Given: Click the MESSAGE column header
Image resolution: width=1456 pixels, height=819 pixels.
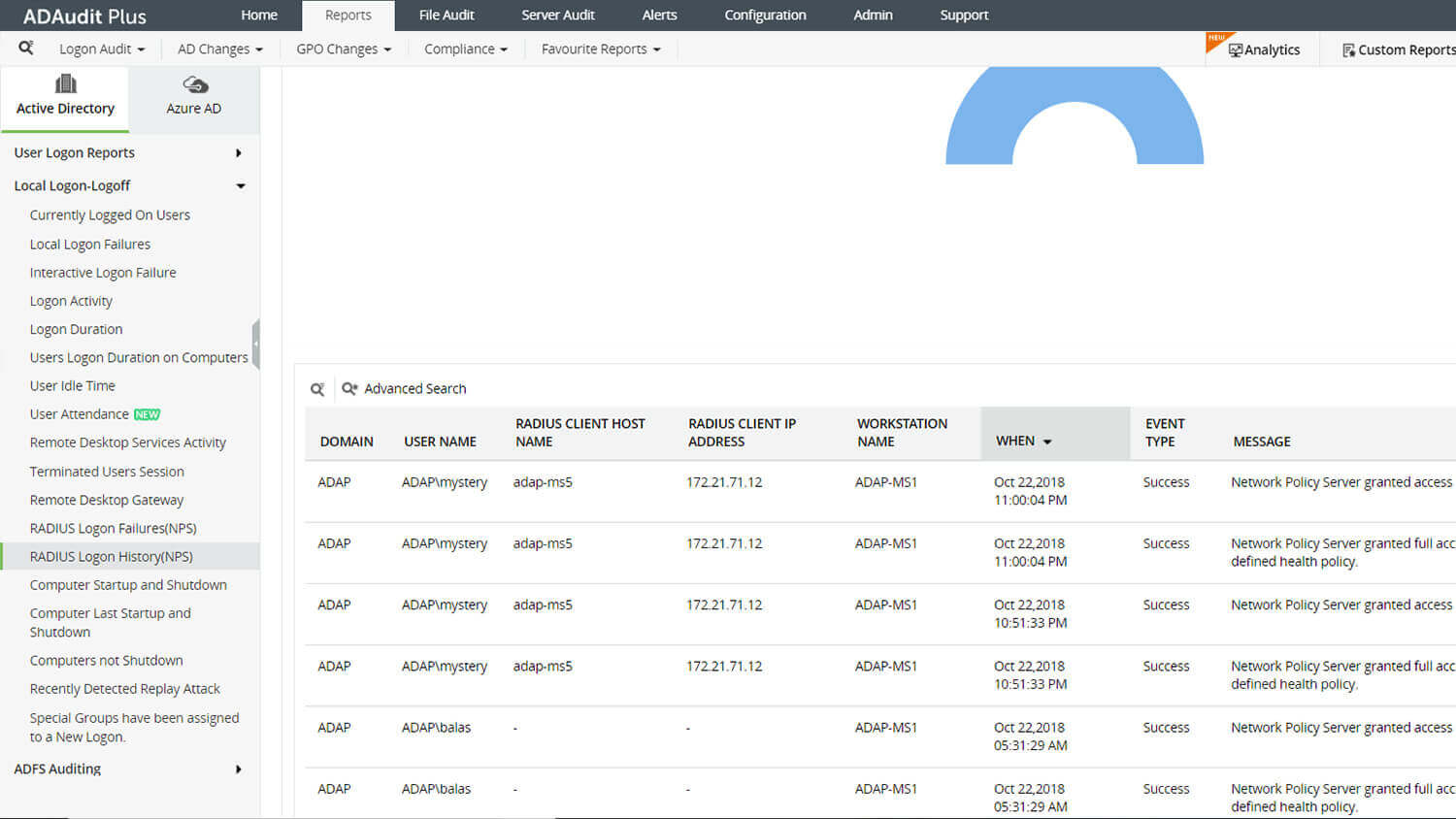Looking at the screenshot, I should coord(1262,442).
